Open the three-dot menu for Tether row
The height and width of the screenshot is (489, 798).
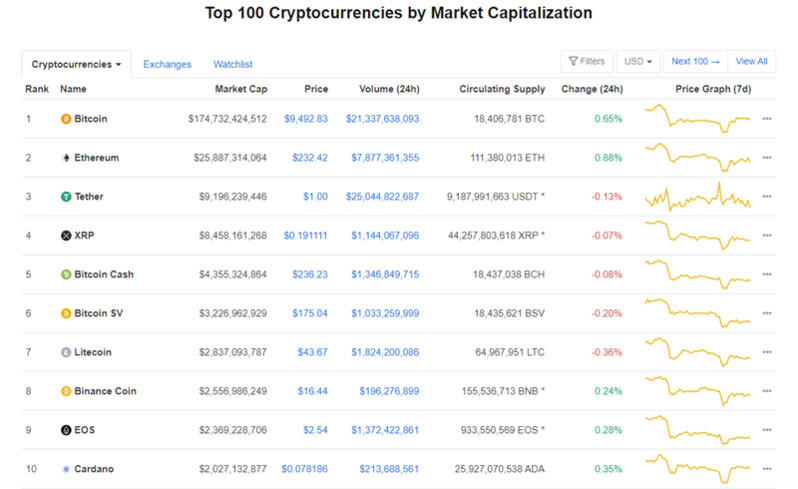[767, 197]
